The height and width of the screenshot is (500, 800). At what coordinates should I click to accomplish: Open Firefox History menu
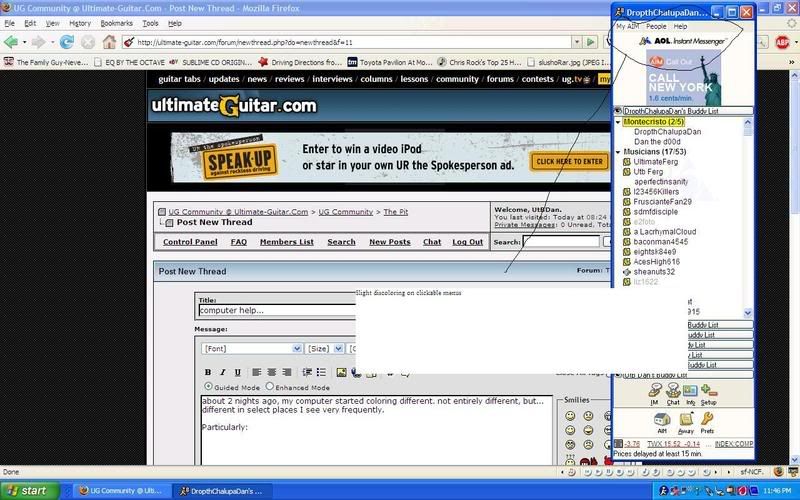pyautogui.click(x=80, y=23)
